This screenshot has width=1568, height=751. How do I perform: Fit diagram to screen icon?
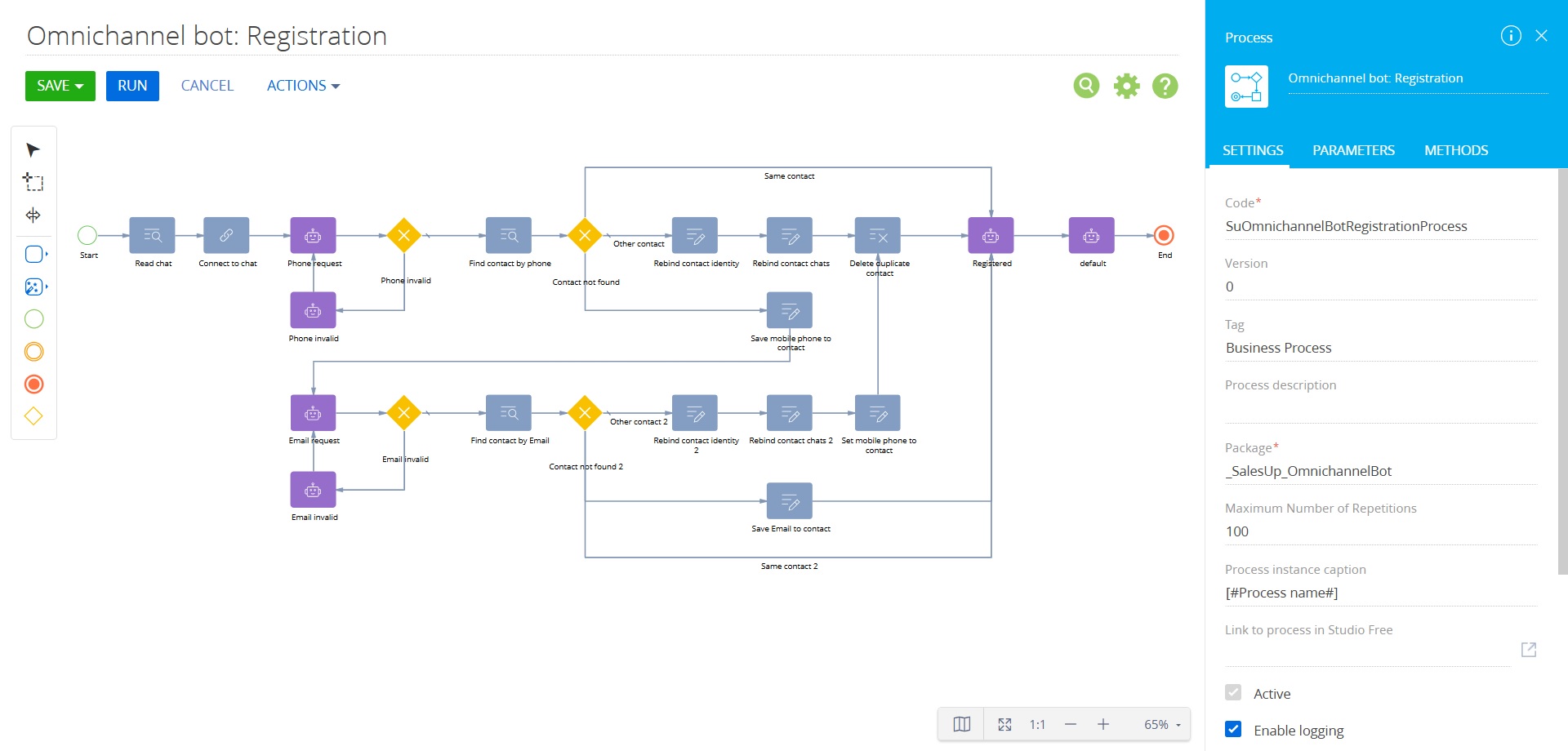tap(1004, 725)
